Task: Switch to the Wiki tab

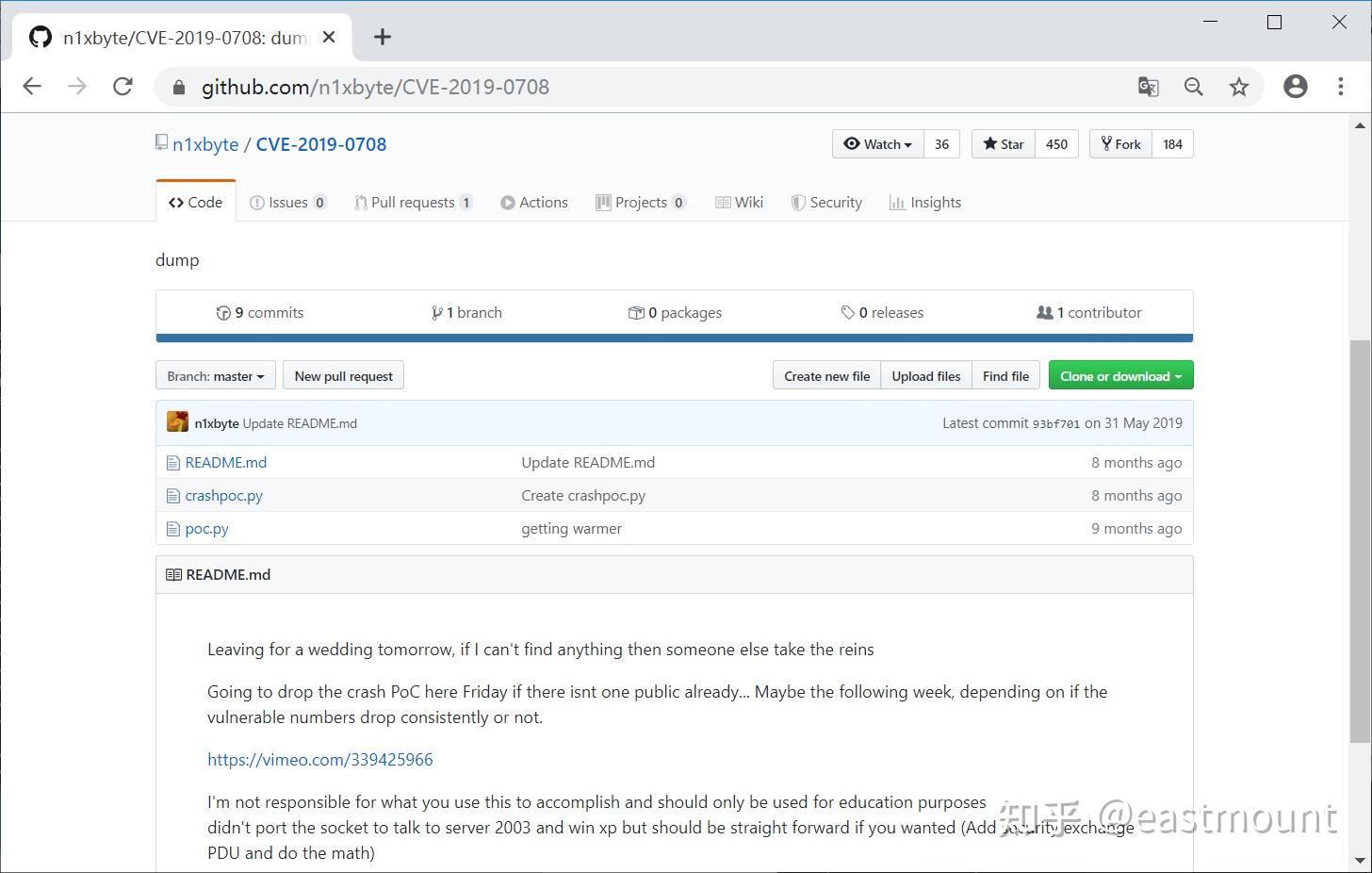Action: (x=740, y=202)
